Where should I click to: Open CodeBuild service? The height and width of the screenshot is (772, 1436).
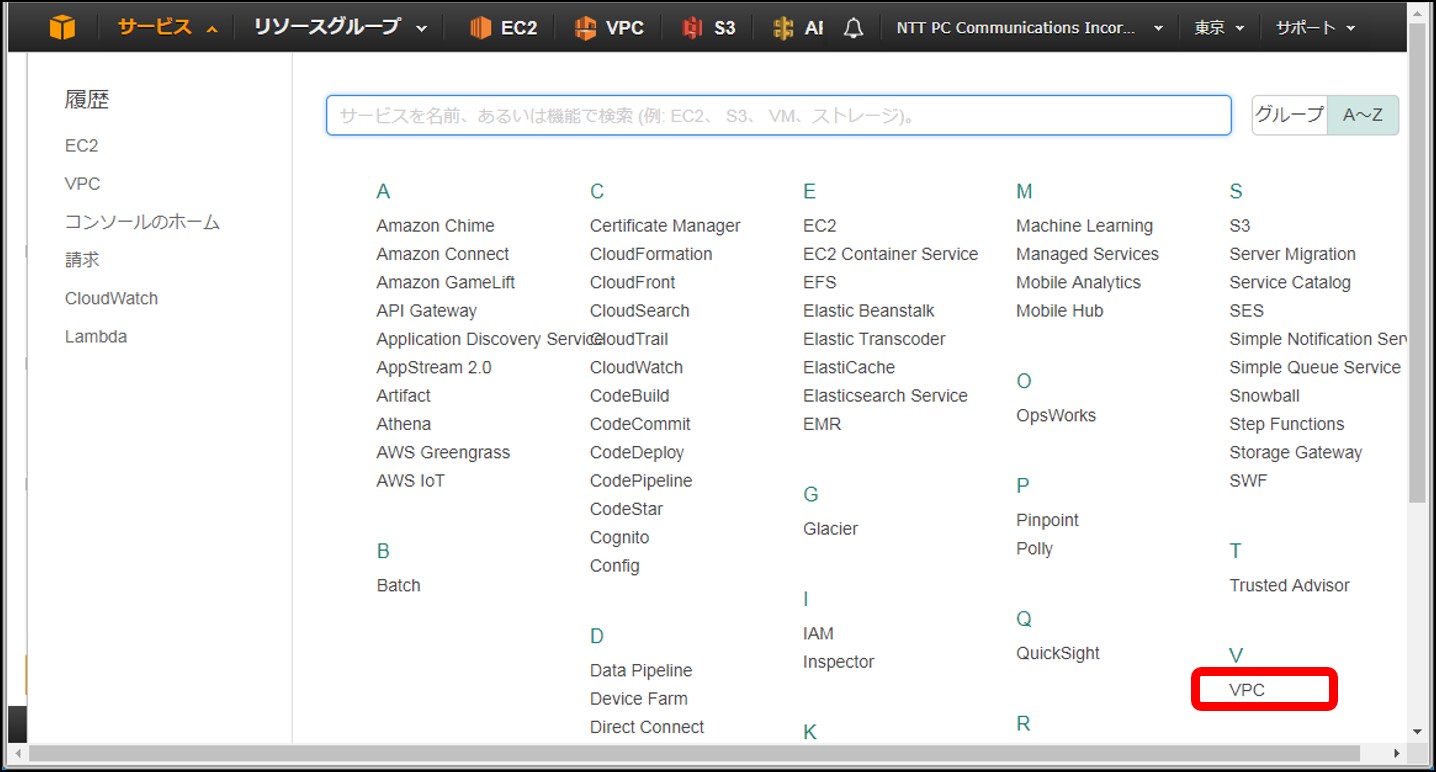coord(630,396)
